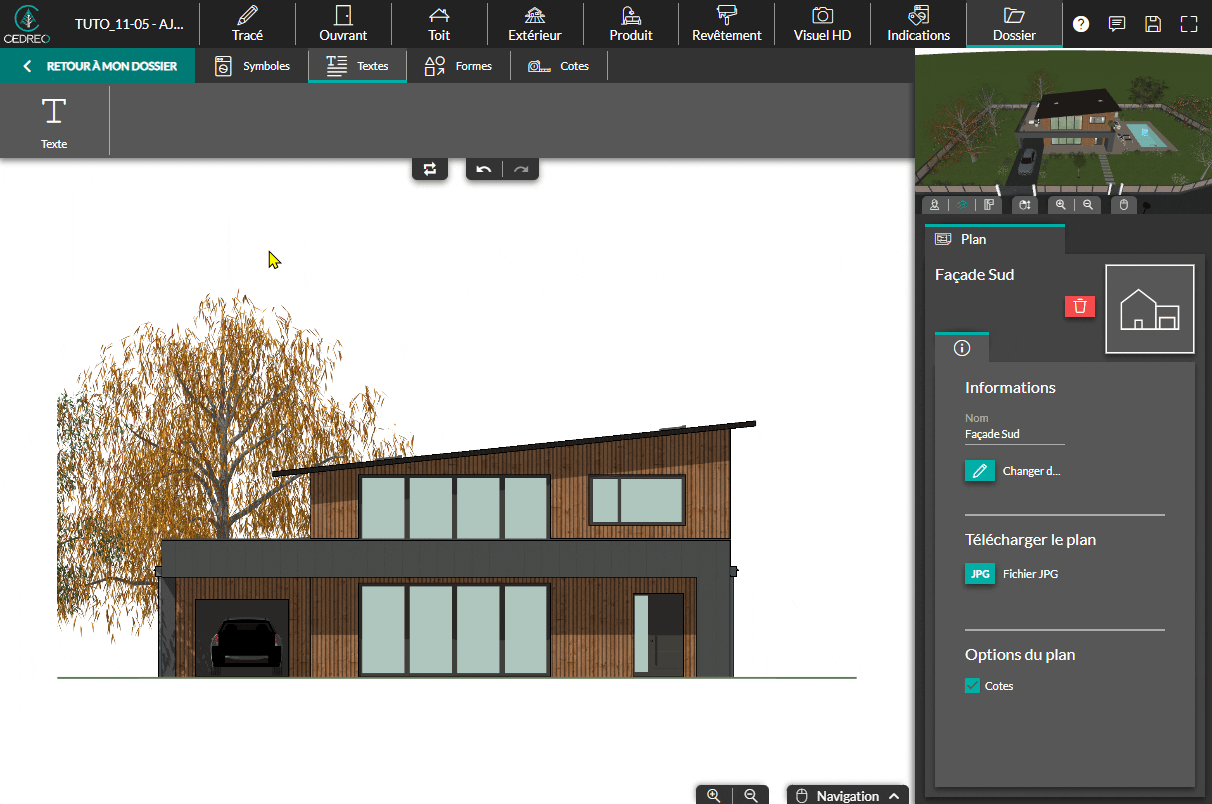
Task: Switch to the Formes tab
Action: click(458, 66)
